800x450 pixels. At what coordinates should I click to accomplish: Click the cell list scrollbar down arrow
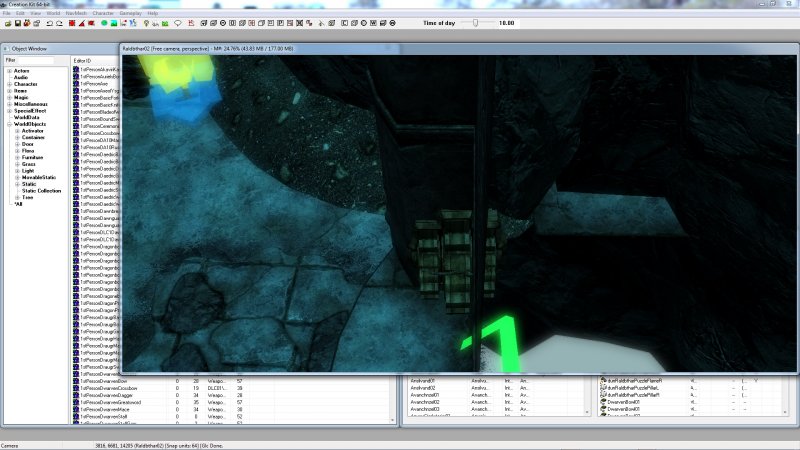pos(587,412)
